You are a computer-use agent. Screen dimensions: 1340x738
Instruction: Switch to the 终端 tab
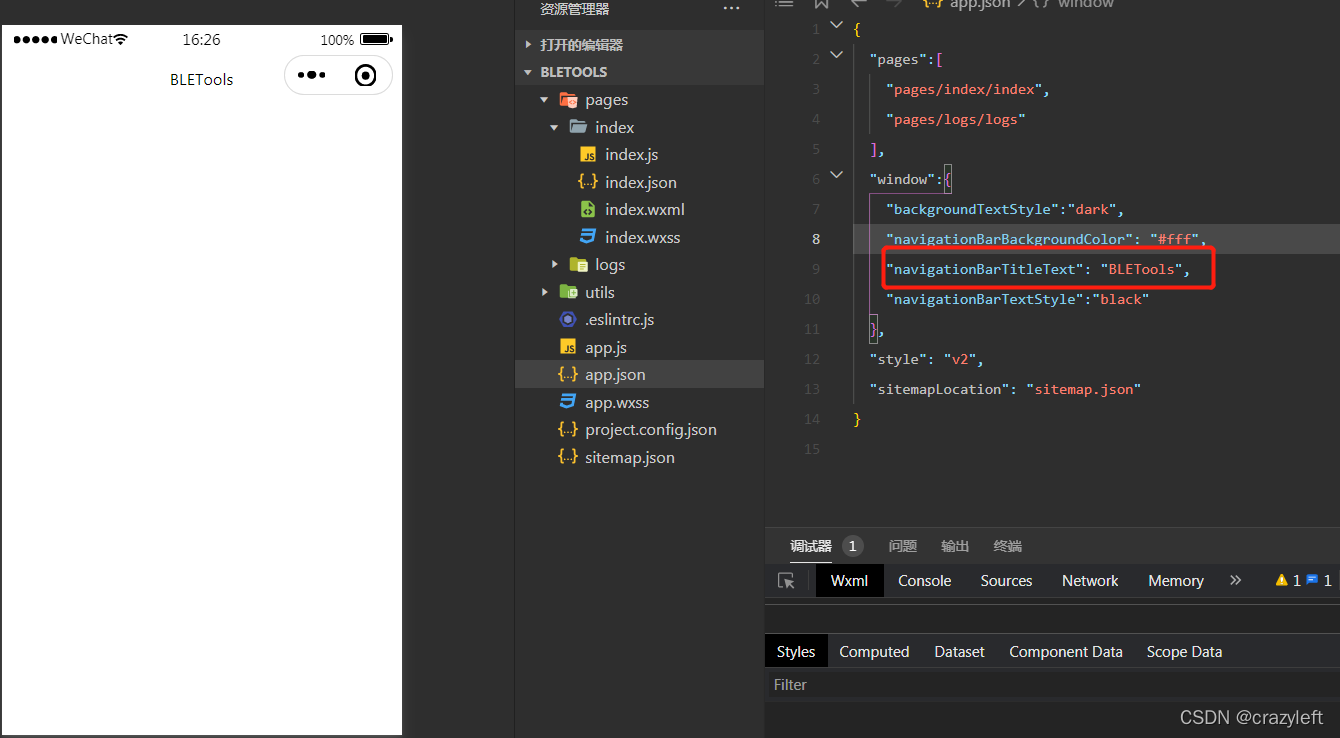(x=1007, y=546)
